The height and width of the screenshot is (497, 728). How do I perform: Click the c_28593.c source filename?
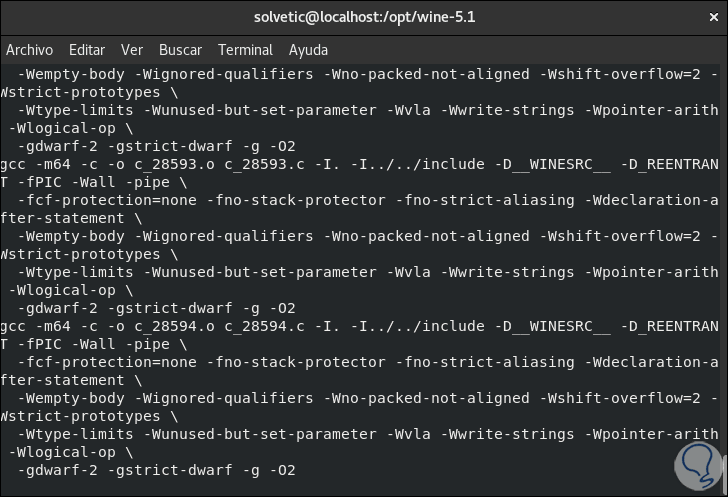point(257,164)
